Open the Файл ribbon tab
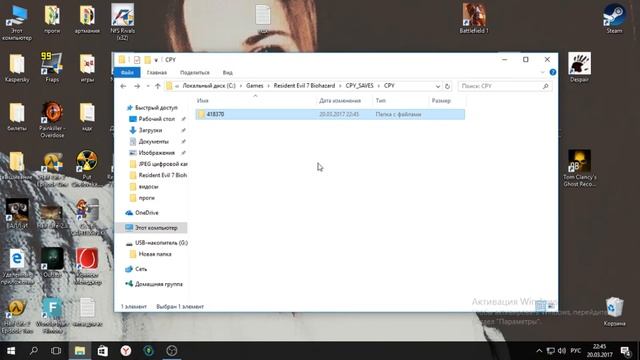640x360 pixels. [127, 72]
